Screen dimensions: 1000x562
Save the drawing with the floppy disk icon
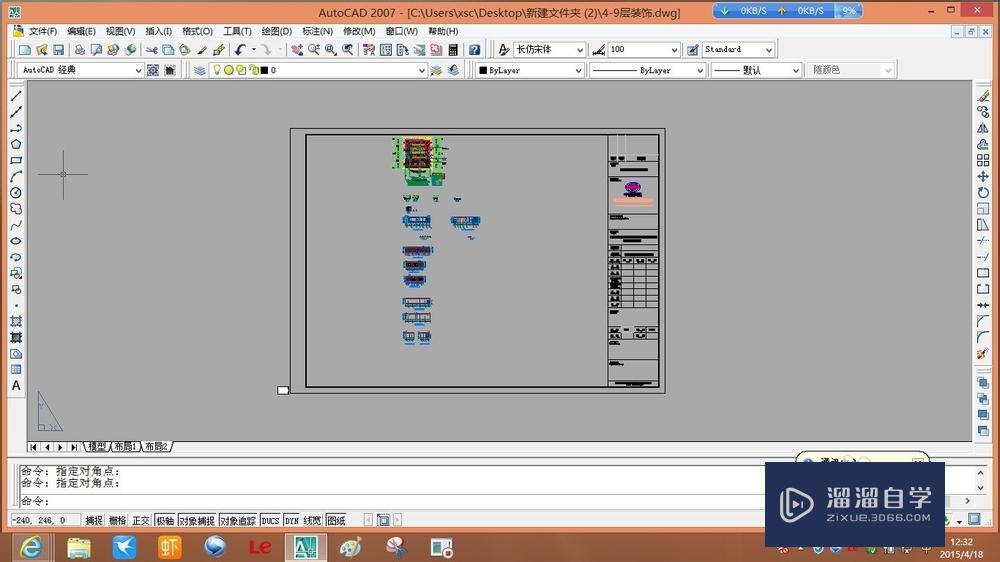pyautogui.click(x=58, y=50)
